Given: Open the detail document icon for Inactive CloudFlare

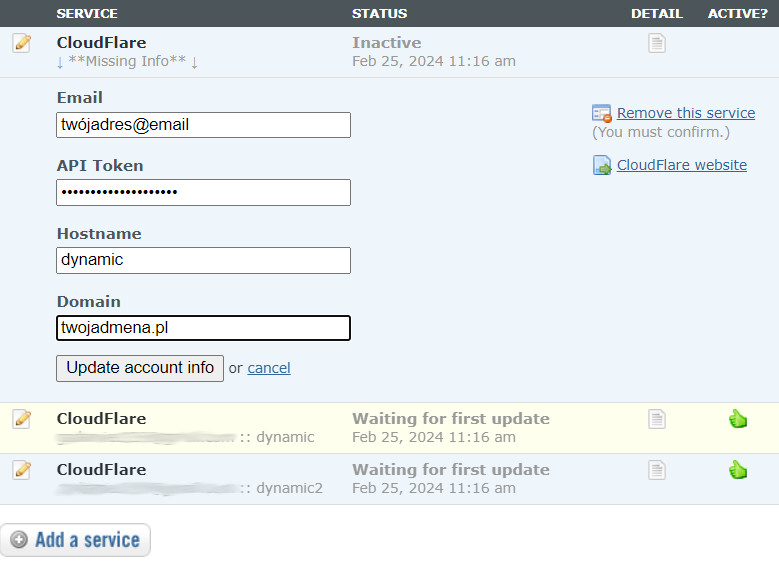Looking at the screenshot, I should tap(656, 43).
